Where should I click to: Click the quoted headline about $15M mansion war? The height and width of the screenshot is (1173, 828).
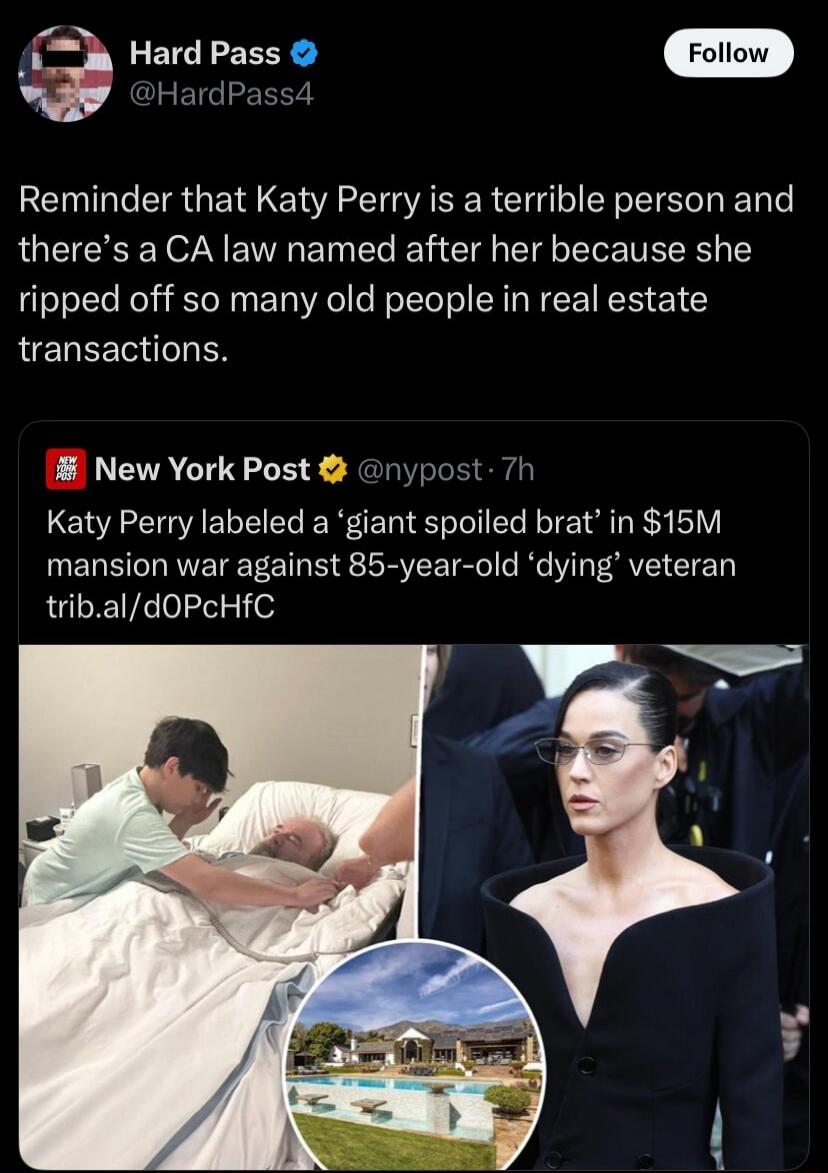coord(391,543)
